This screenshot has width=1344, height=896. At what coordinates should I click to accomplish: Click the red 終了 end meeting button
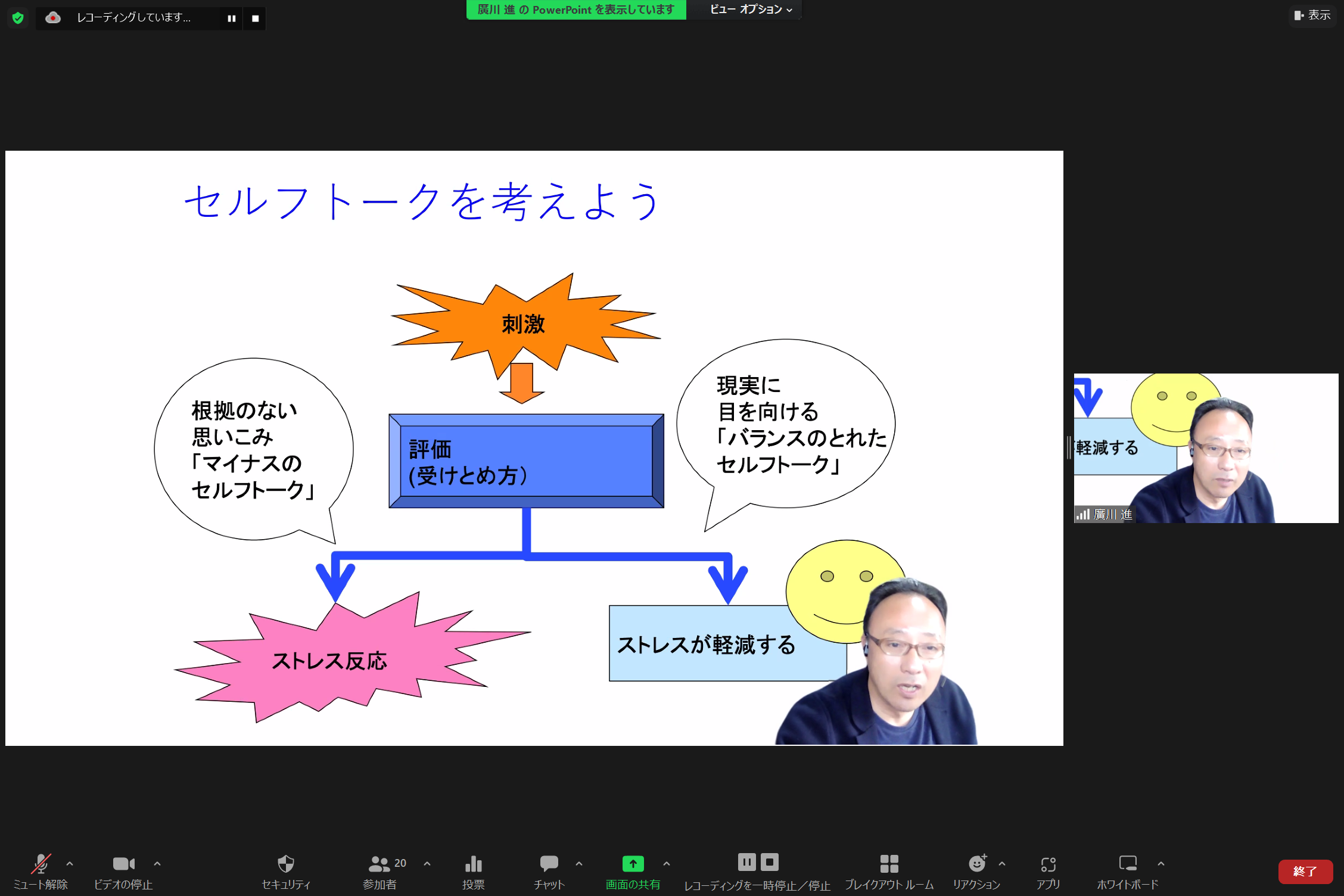(x=1305, y=872)
